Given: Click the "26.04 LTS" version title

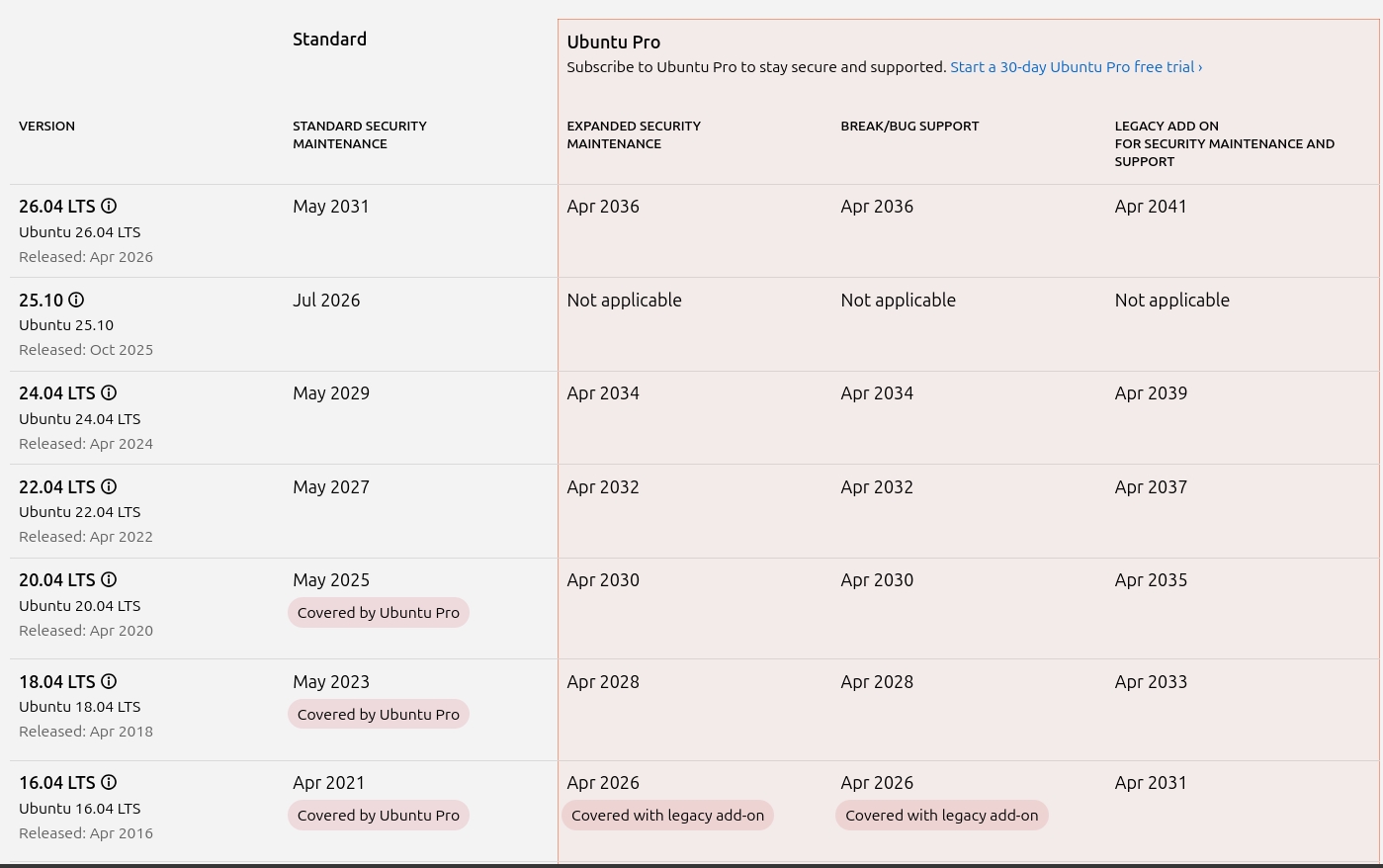Looking at the screenshot, I should pyautogui.click(x=57, y=207).
